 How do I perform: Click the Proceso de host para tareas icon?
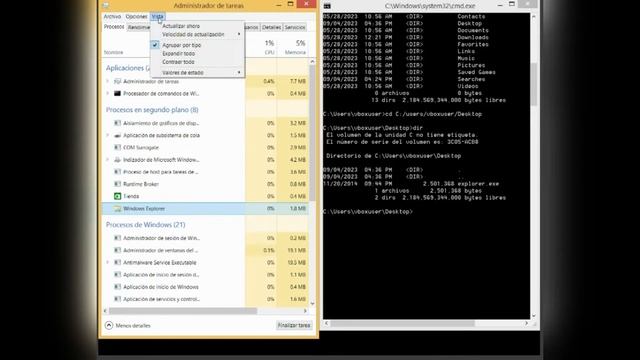(x=118, y=172)
